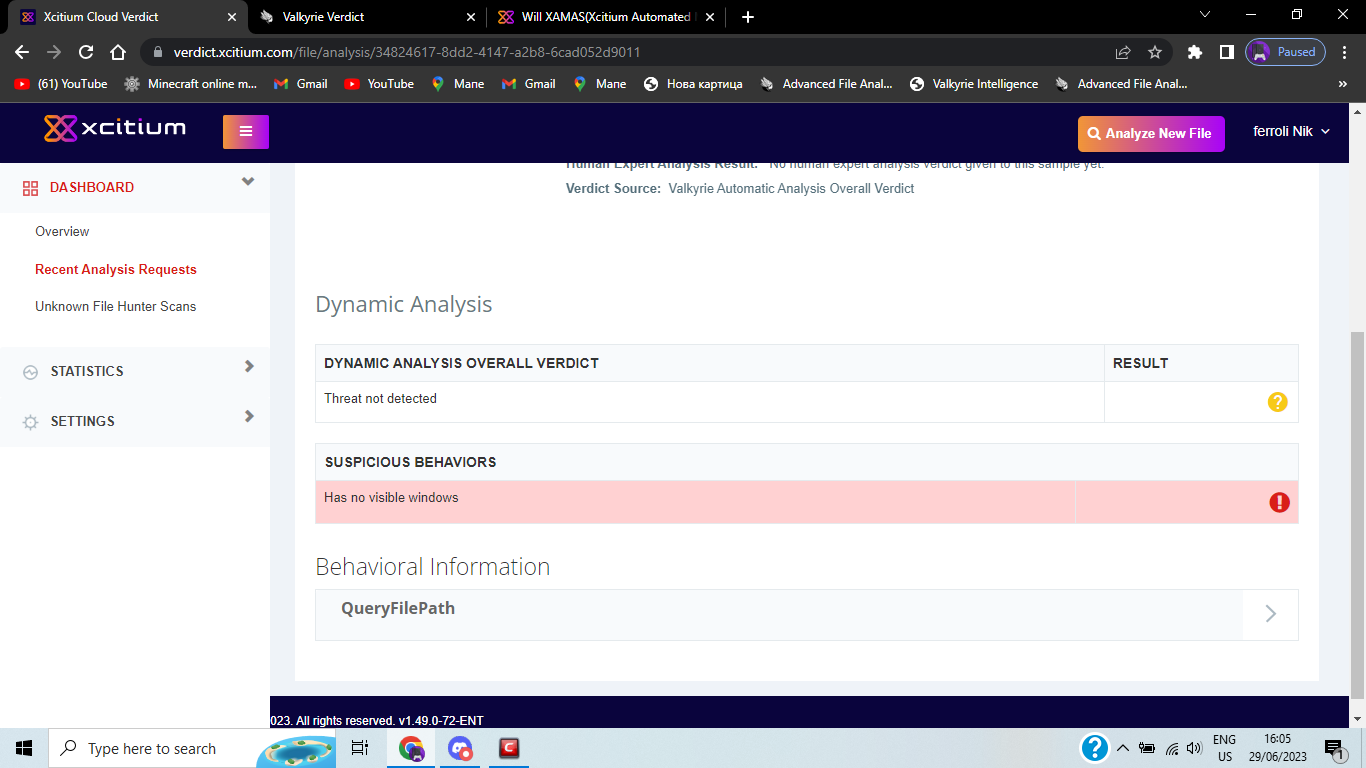Open the tab search dropdown arrow
Image resolution: width=1366 pixels, height=768 pixels.
coord(1204,15)
